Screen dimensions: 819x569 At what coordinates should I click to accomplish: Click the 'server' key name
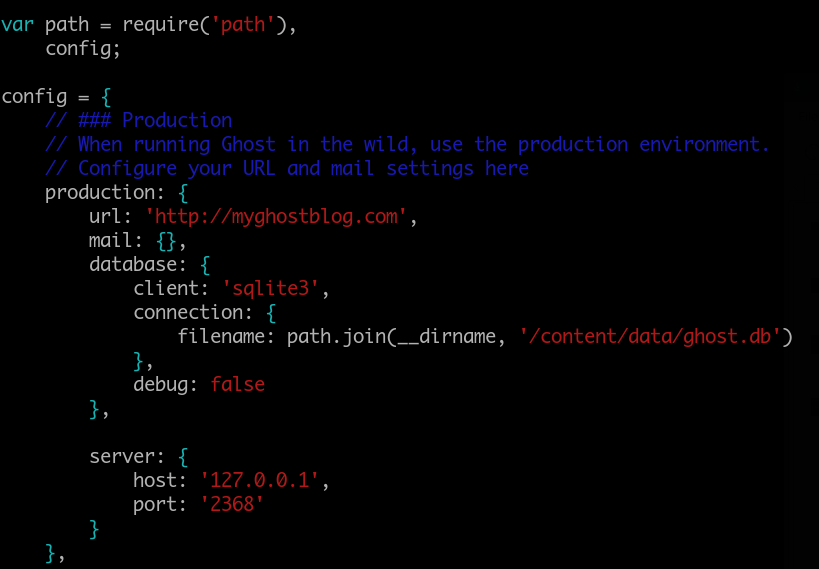[x=122, y=457]
